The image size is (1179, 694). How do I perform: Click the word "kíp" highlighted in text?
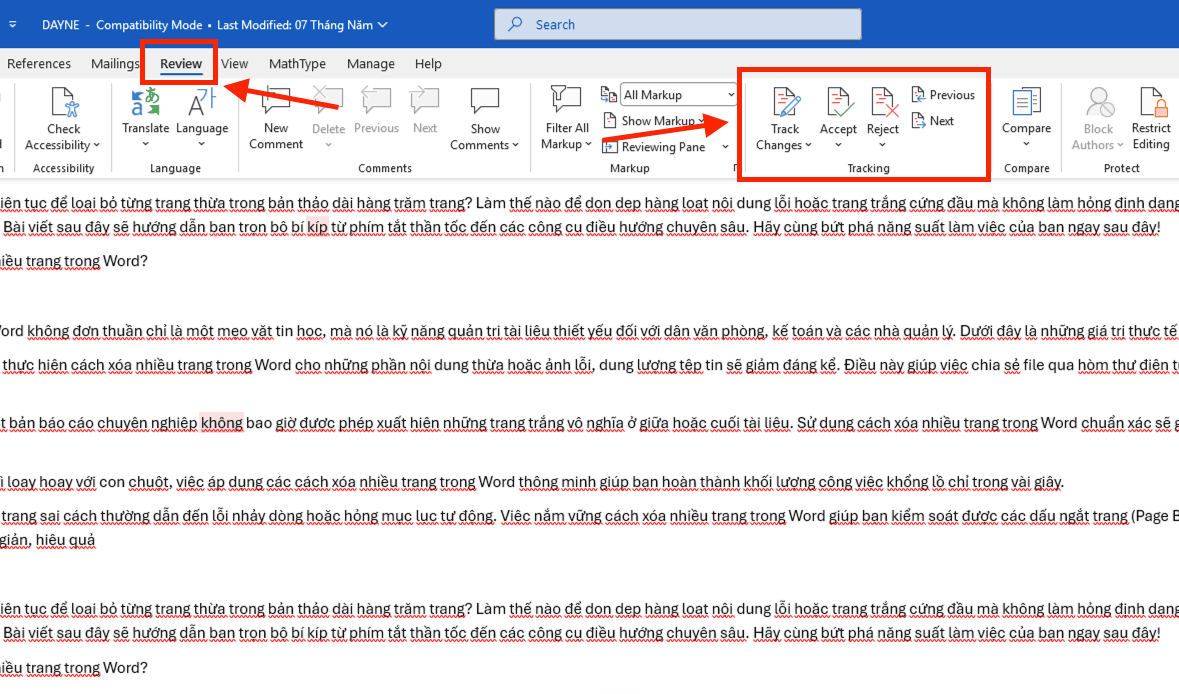(x=317, y=226)
